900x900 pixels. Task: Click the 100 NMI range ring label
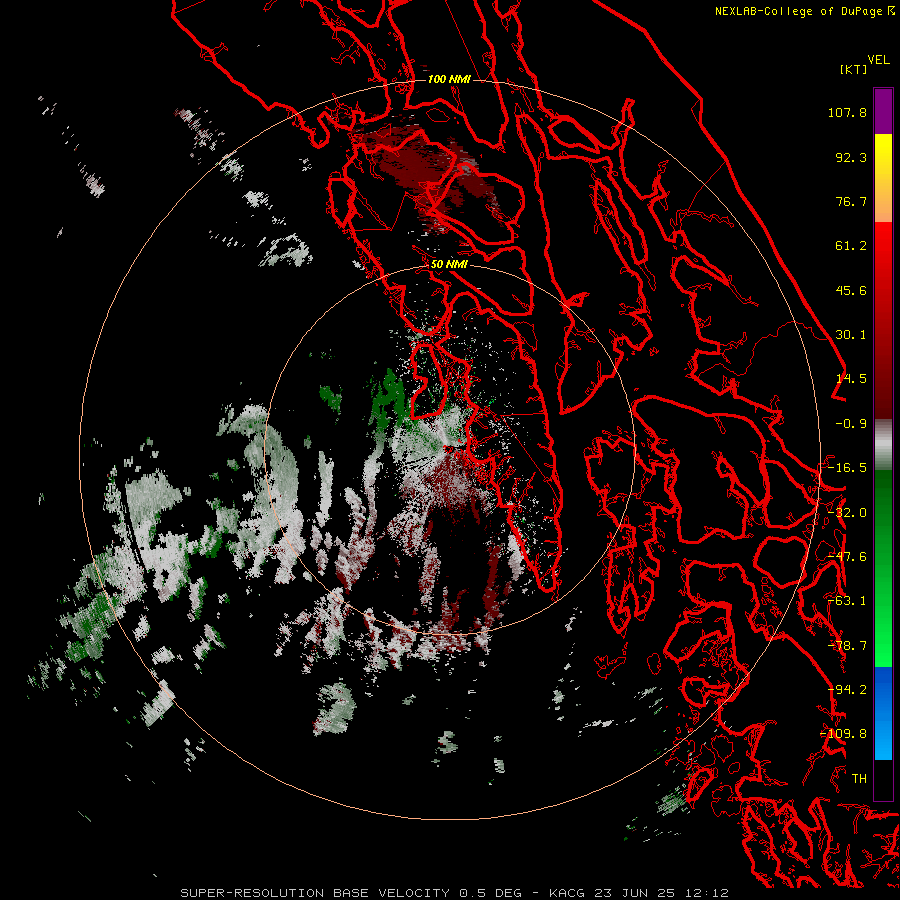[x=449, y=79]
